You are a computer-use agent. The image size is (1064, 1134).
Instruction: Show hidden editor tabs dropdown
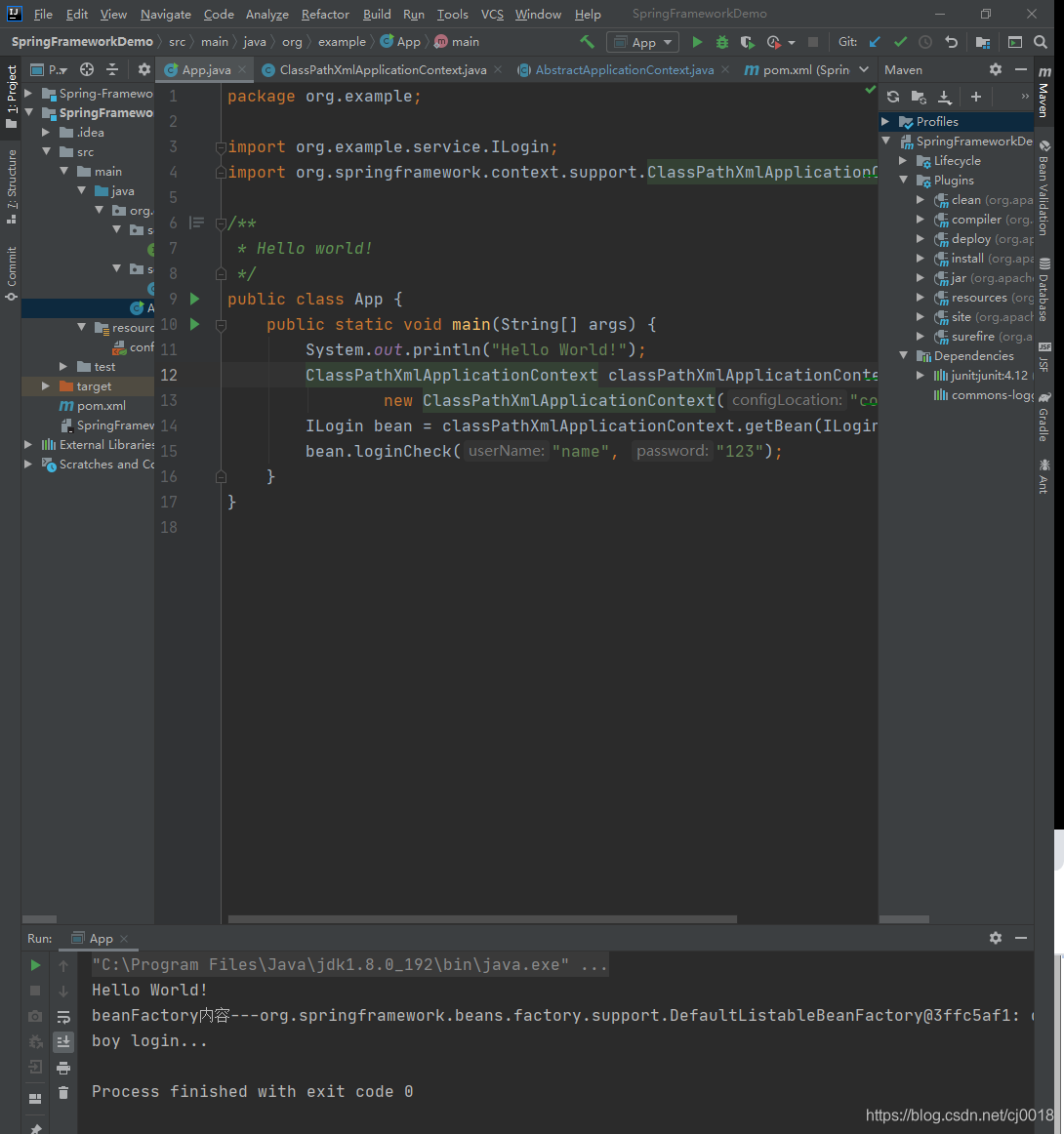864,69
